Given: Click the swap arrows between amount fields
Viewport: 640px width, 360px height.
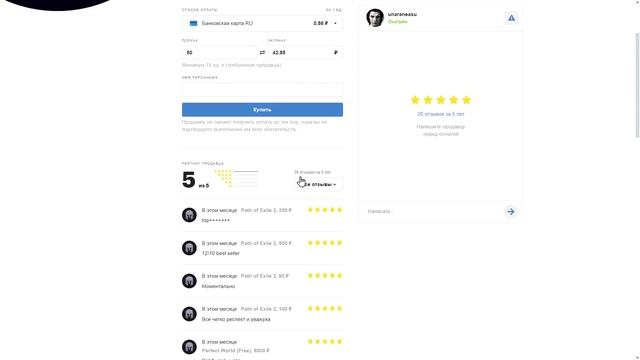Looking at the screenshot, I should tap(262, 53).
